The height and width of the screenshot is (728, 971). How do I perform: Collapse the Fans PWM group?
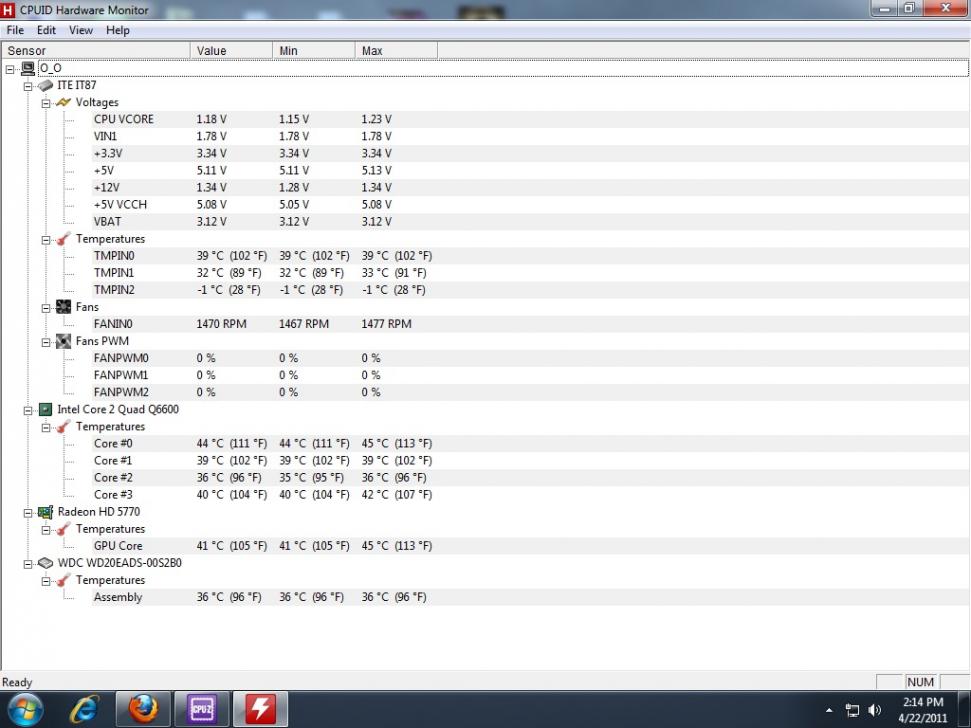46,342
